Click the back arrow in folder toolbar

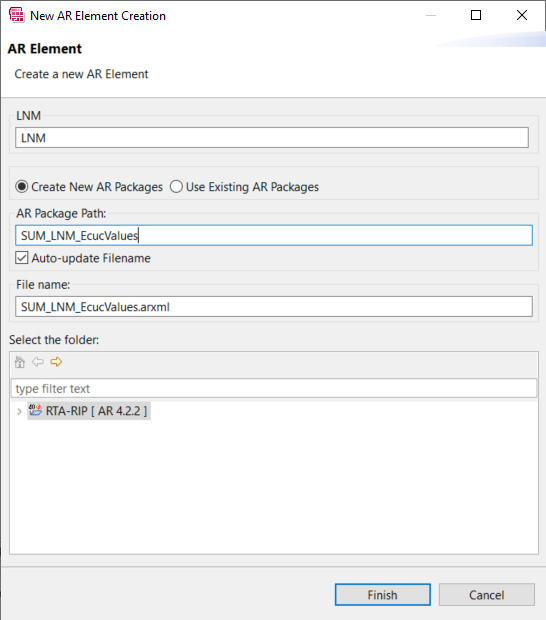coord(38,361)
